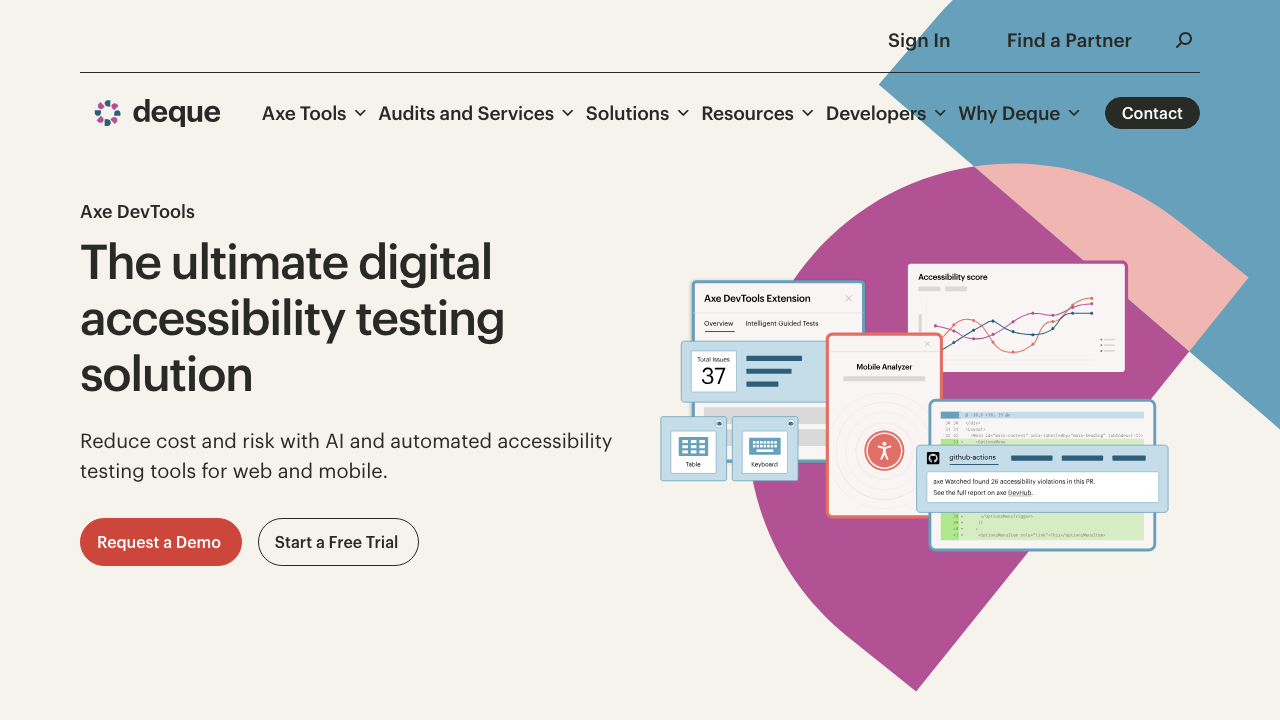Dismiss the Axe DevTools Extension panel with its X

849,298
